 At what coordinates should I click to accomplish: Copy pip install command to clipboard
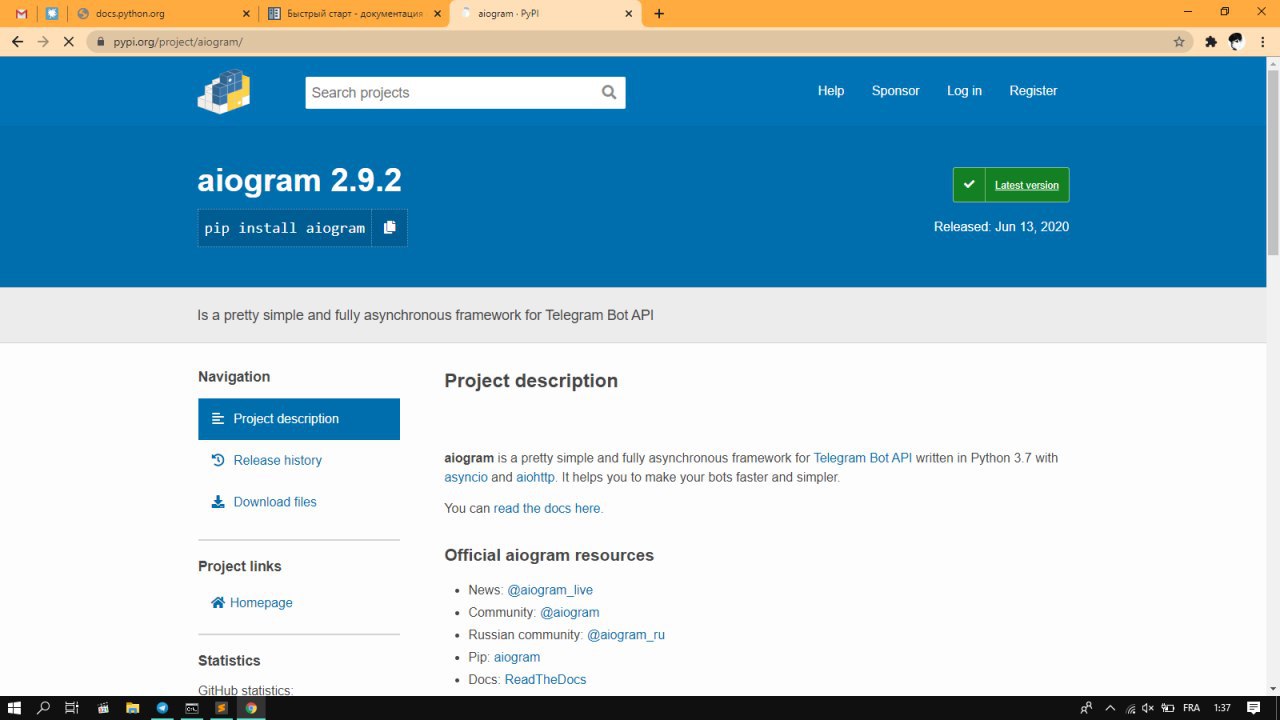tap(390, 227)
